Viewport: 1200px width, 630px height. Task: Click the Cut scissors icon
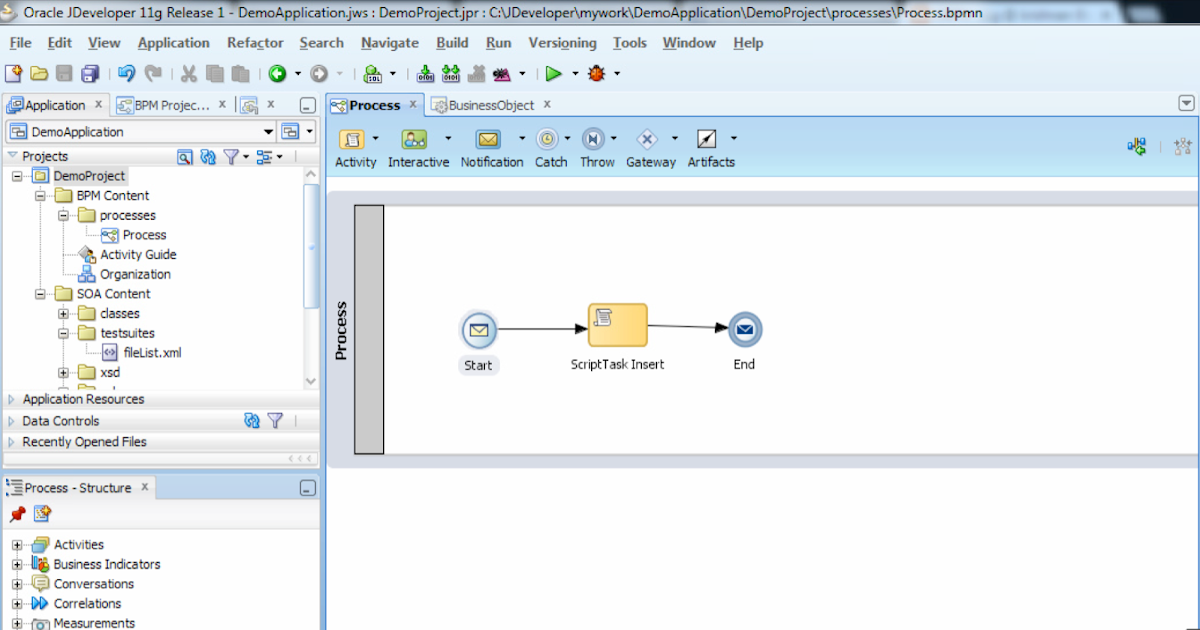[x=188, y=73]
